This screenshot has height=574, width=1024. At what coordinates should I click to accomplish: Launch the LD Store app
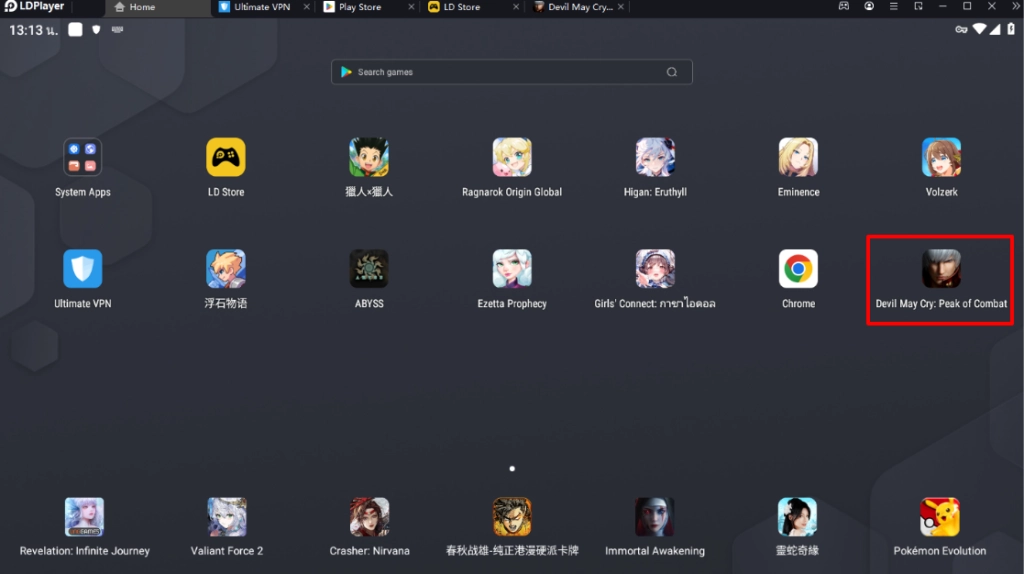[x=226, y=157]
